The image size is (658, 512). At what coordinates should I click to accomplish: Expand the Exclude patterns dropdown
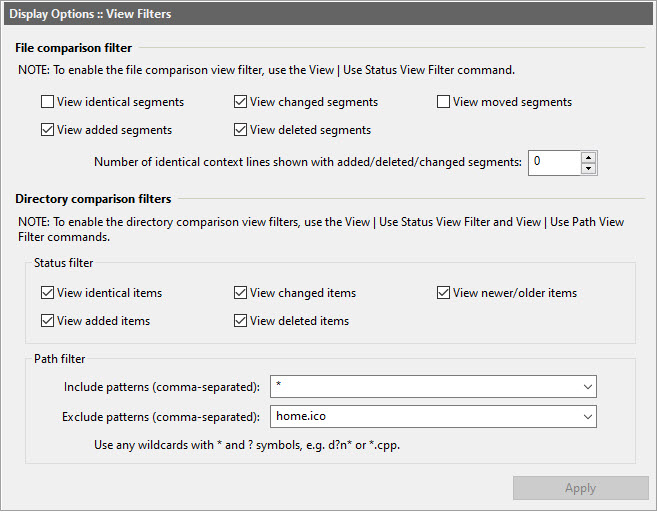585,416
